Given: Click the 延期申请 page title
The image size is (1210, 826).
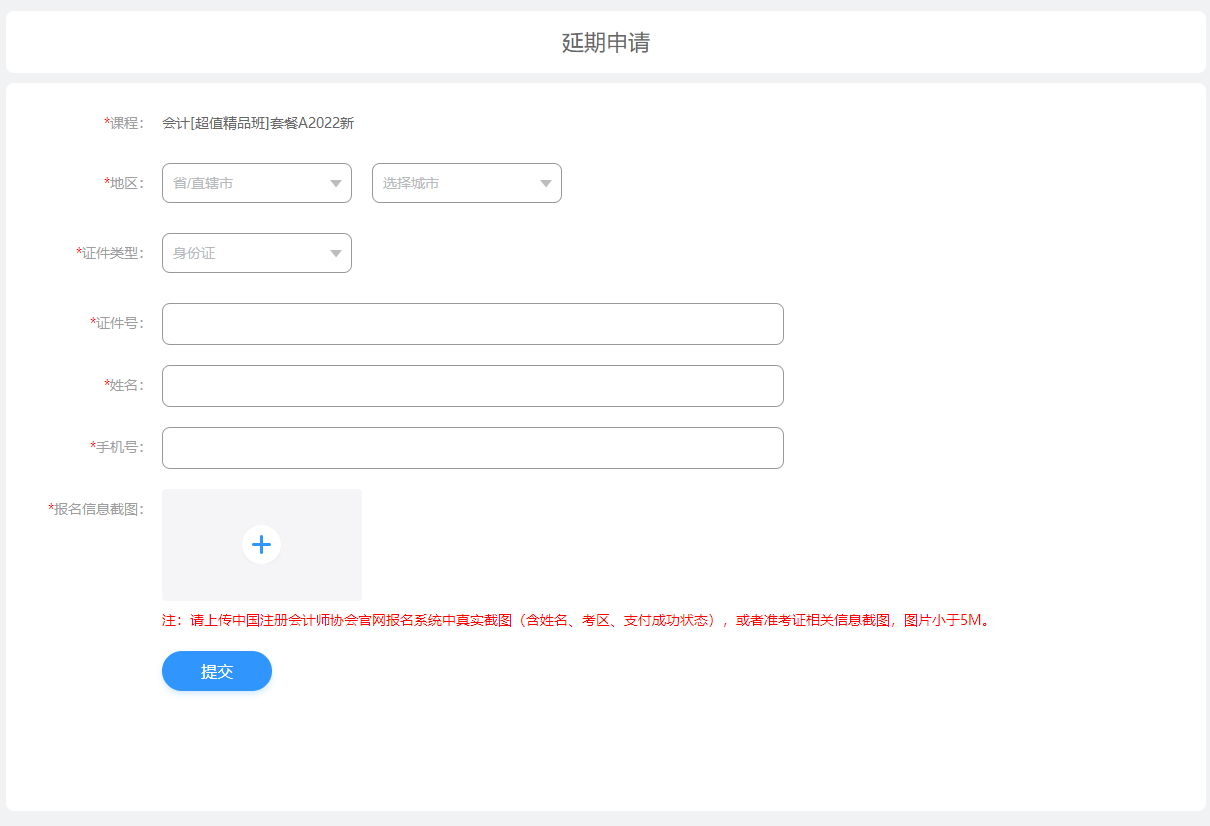Looking at the screenshot, I should click(604, 42).
